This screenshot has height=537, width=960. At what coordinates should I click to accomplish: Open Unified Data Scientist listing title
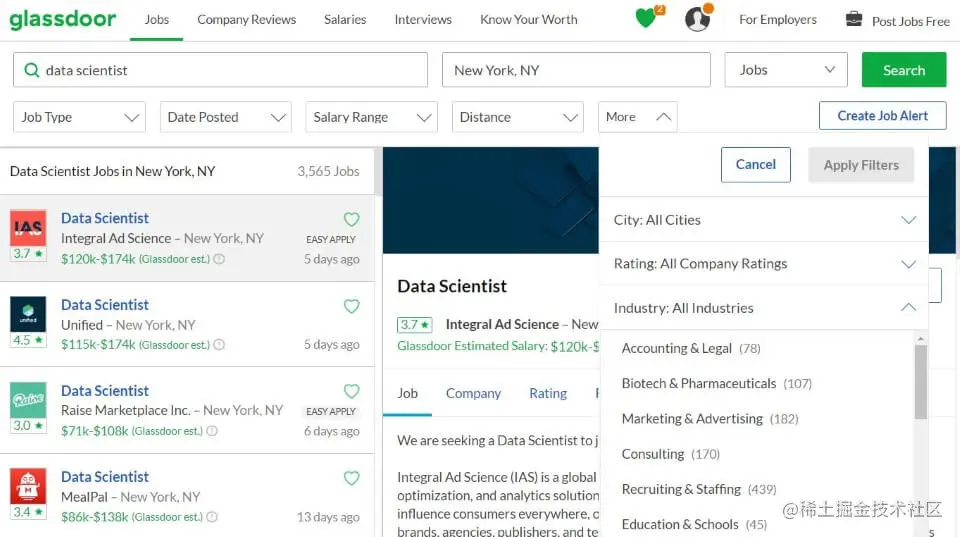105,305
